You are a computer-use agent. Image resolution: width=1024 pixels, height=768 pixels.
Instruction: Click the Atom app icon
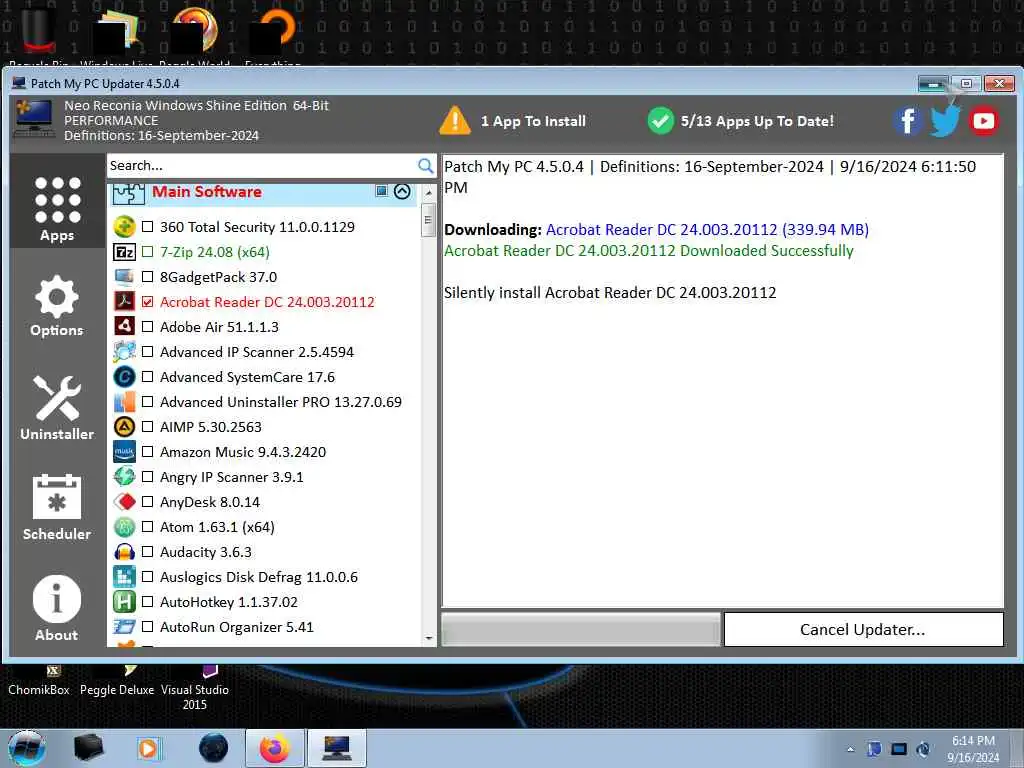pyautogui.click(x=124, y=527)
